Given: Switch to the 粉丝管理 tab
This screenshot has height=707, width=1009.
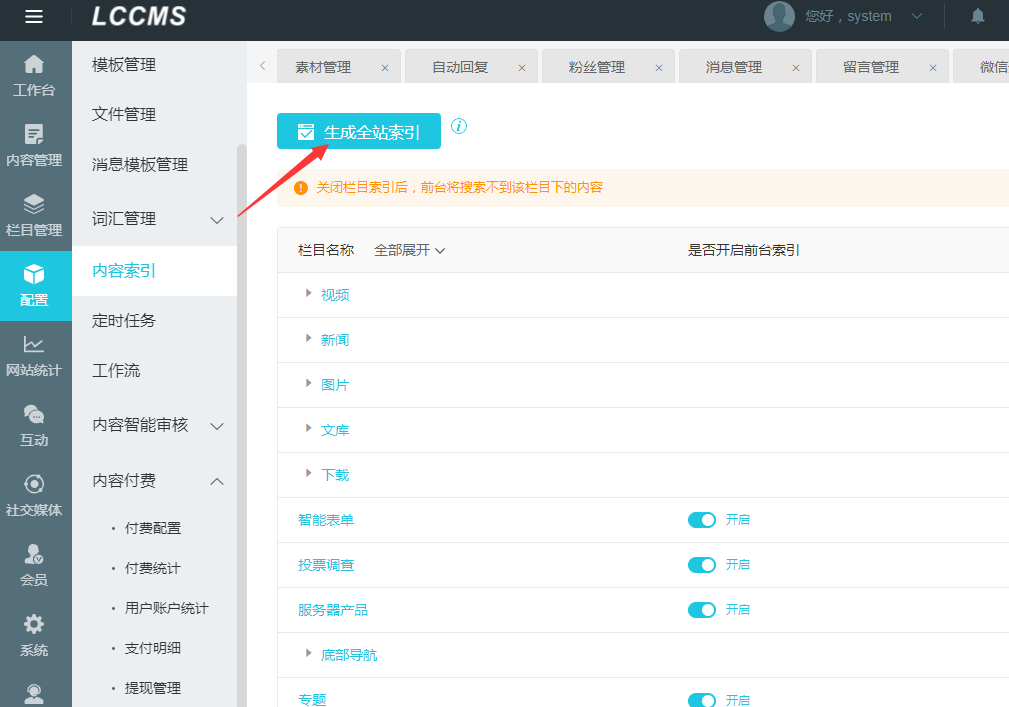Looking at the screenshot, I should tap(597, 67).
